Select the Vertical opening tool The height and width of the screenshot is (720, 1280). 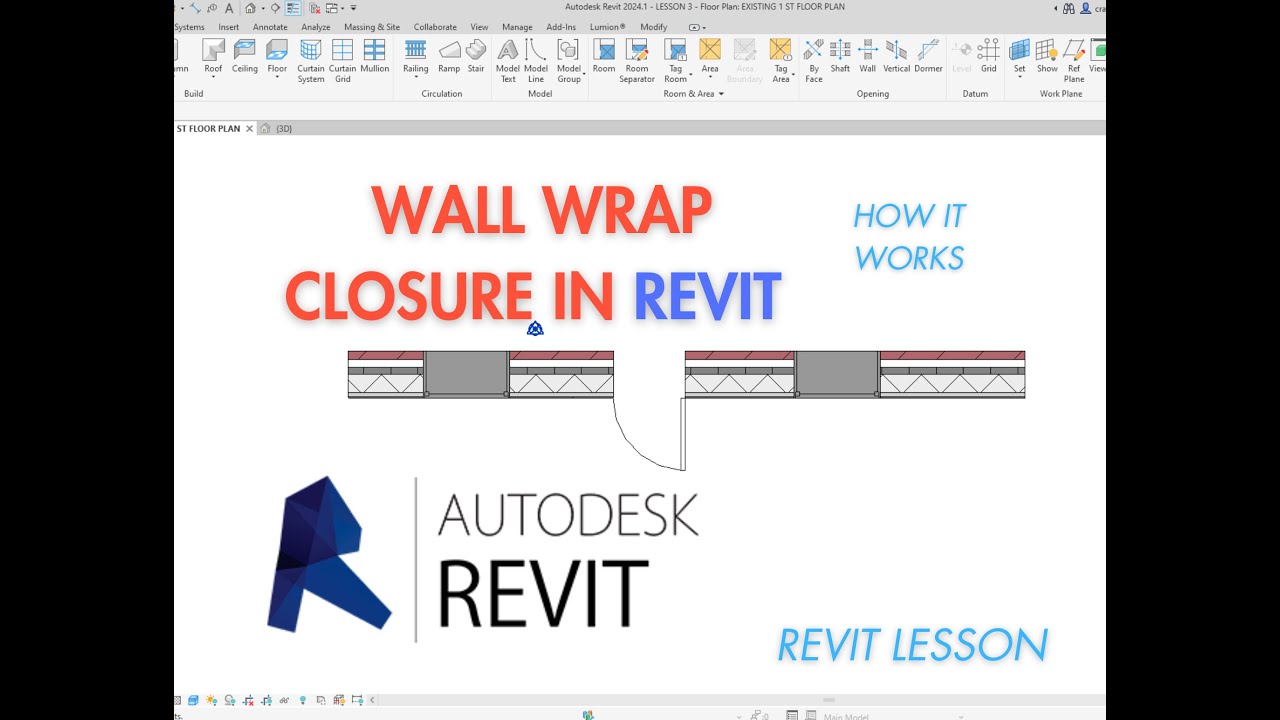pyautogui.click(x=897, y=55)
